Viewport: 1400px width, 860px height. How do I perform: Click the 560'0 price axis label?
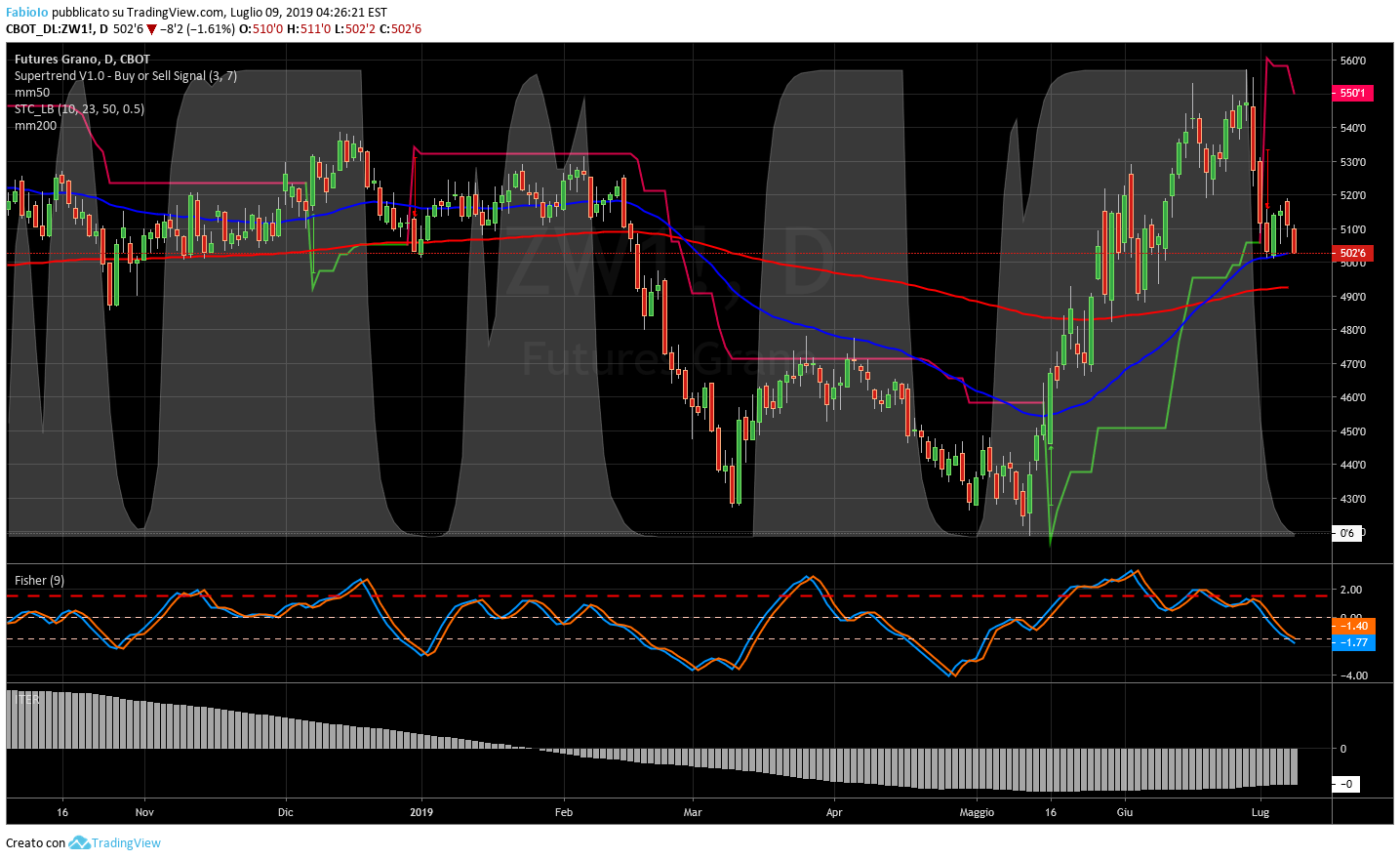point(1352,61)
